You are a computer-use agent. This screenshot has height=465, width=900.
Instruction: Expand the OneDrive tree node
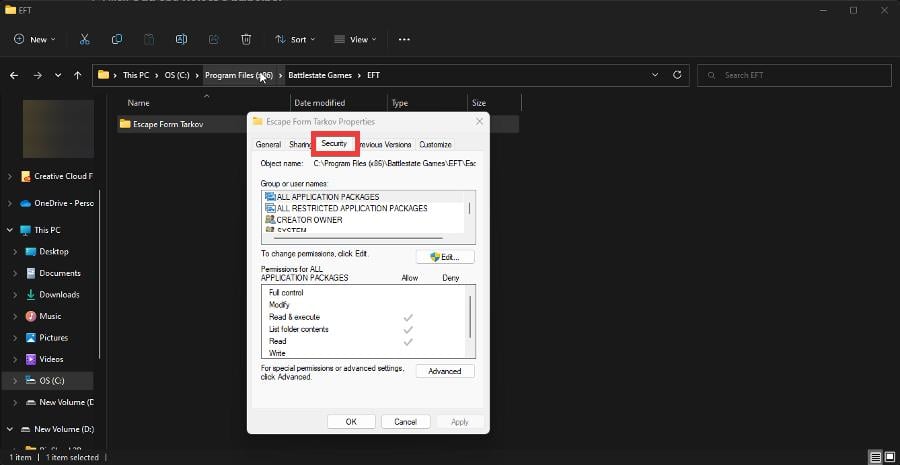pyautogui.click(x=10, y=203)
